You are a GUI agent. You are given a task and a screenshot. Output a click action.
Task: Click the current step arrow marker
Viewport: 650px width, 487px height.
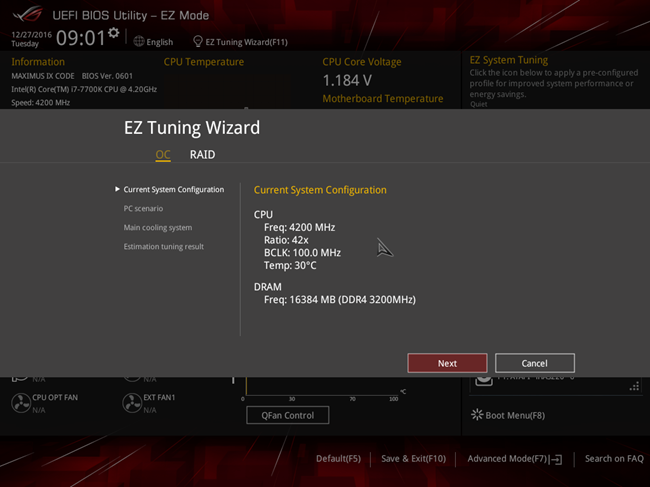tap(117, 189)
